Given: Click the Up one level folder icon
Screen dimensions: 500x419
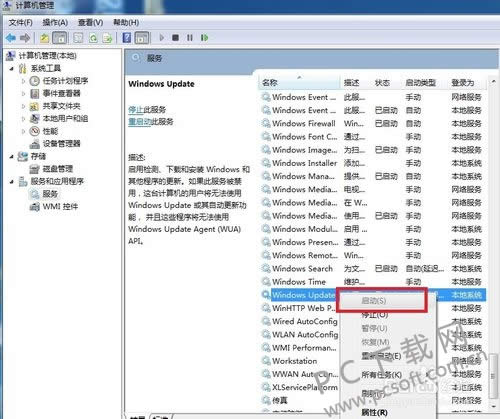Looking at the screenshot, I should tap(44, 38).
